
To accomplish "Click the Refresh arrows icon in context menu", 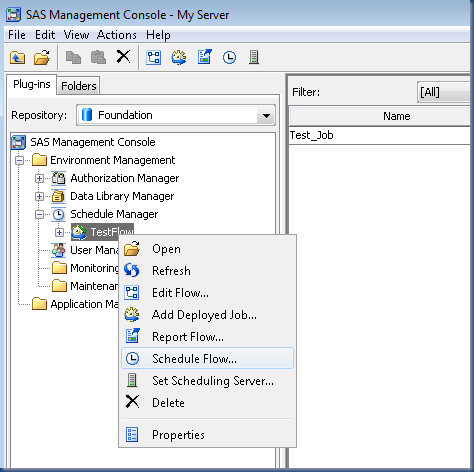I will click(x=132, y=270).
